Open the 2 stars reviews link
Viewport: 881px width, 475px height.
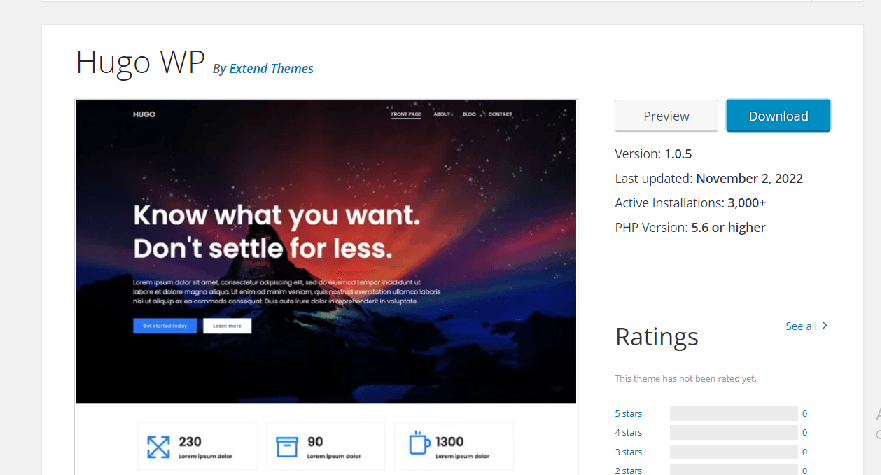pos(628,471)
